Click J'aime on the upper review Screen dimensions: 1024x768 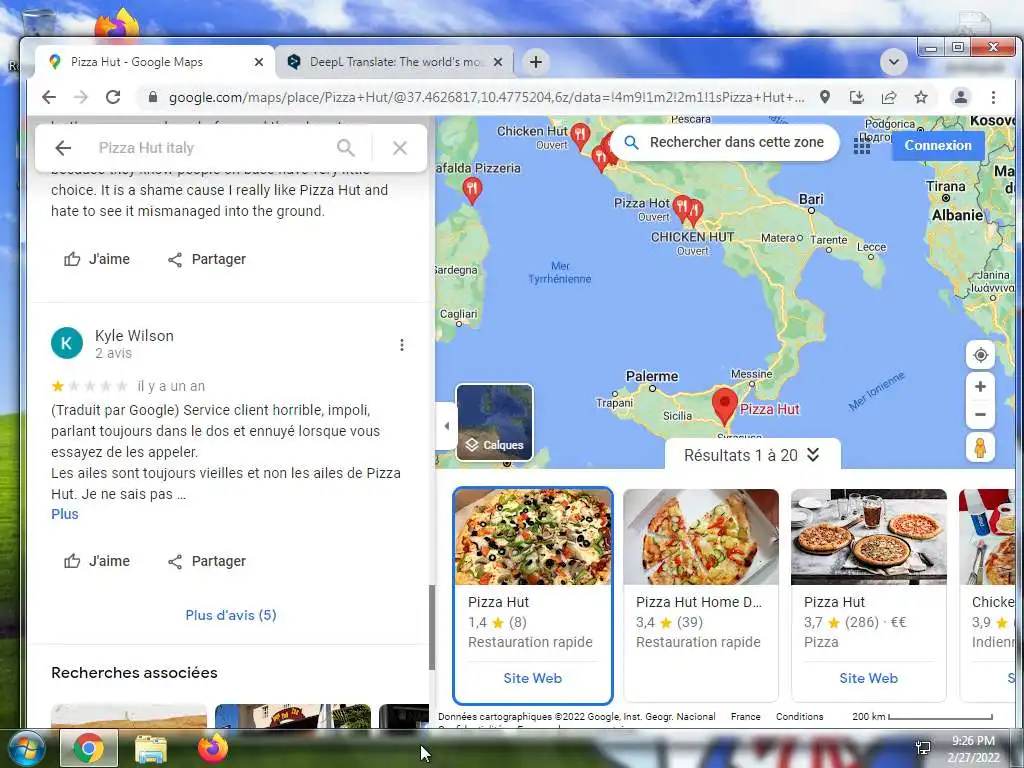(x=97, y=259)
